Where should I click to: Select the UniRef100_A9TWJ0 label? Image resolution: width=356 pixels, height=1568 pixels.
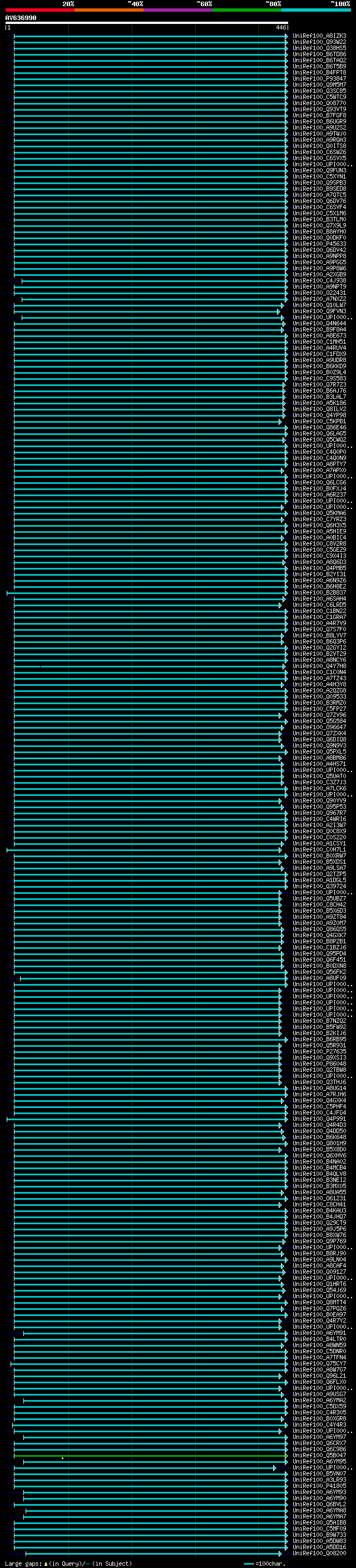(319, 133)
